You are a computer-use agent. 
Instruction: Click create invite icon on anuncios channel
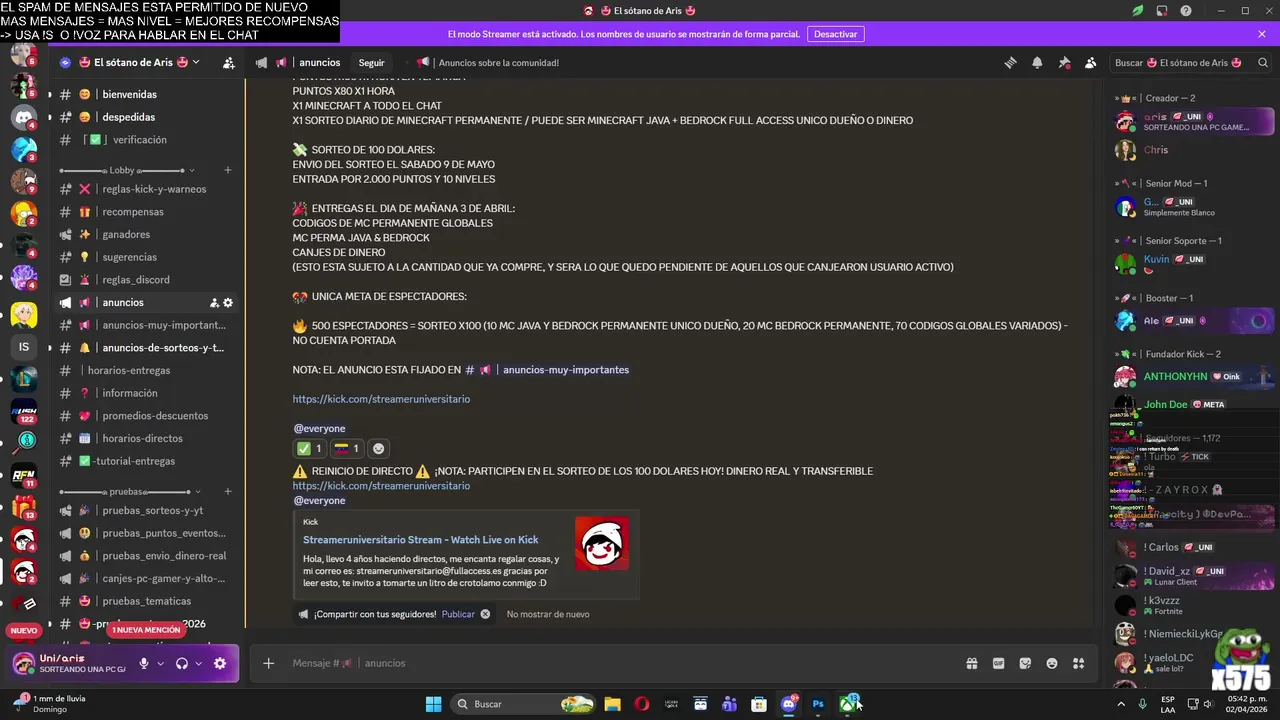pyautogui.click(x=214, y=303)
